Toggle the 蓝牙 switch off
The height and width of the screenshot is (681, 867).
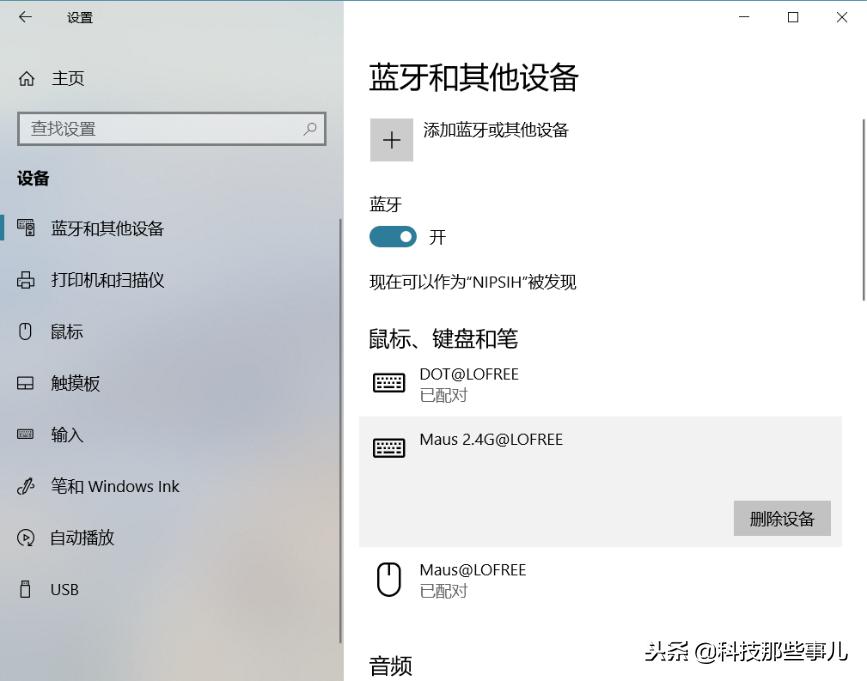pyautogui.click(x=393, y=237)
